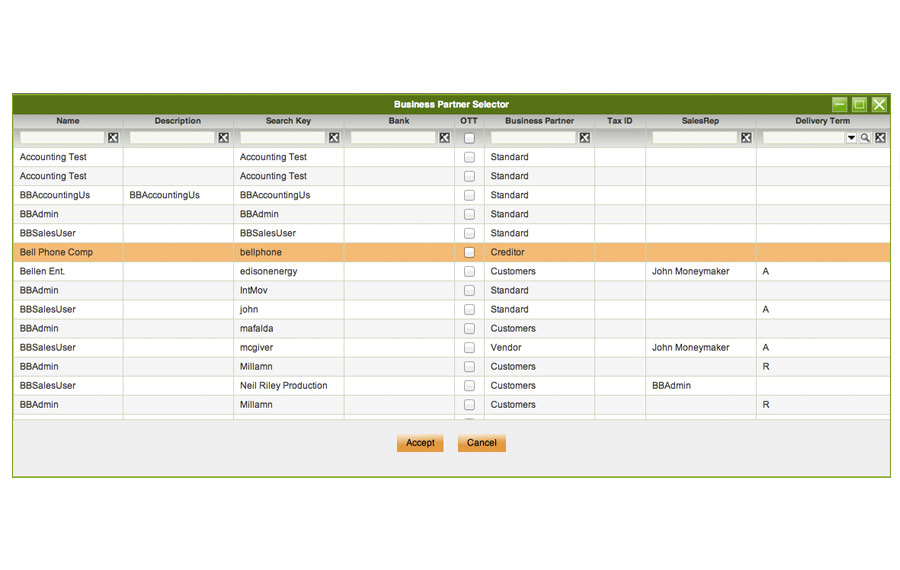The width and height of the screenshot is (900, 570).
Task: Click the Cancel button
Action: click(482, 443)
